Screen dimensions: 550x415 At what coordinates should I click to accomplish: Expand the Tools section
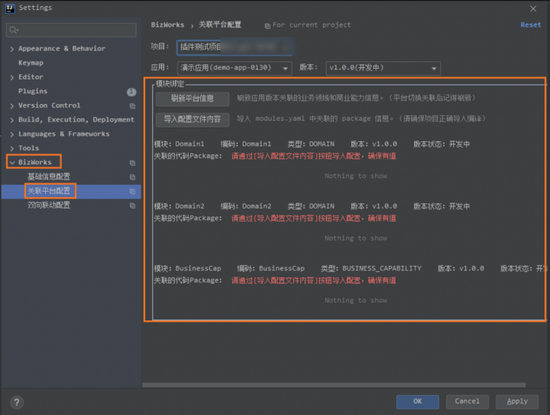tap(12, 148)
